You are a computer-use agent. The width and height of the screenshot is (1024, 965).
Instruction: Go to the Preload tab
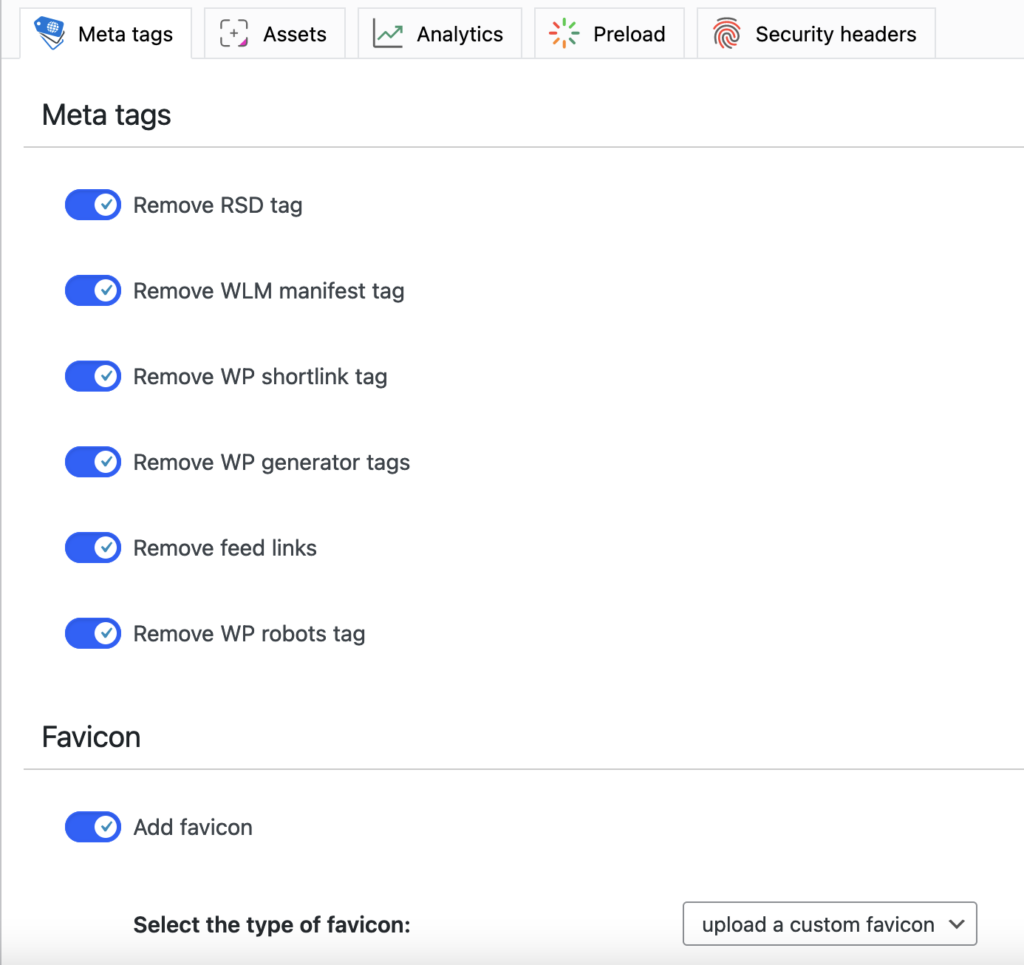(609, 33)
